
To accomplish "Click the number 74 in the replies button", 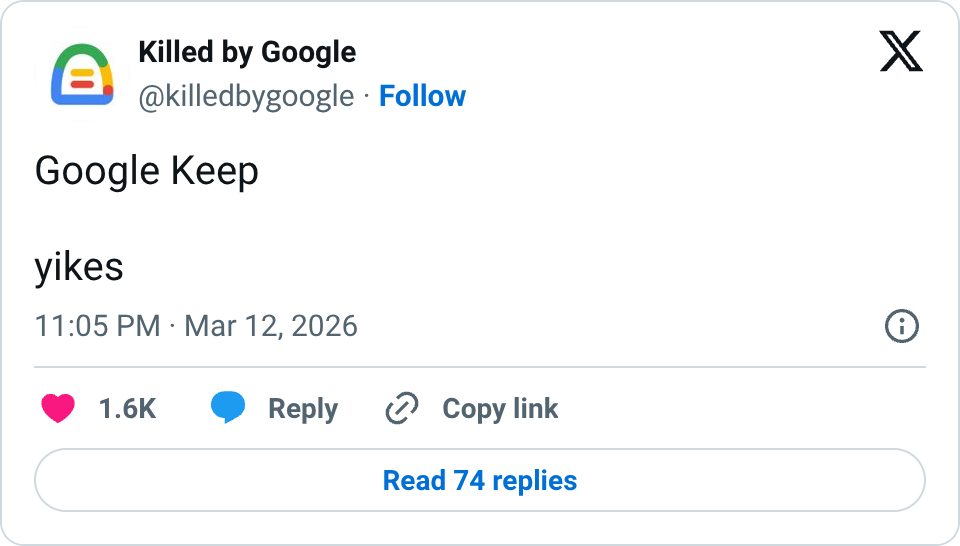I will pos(469,480).
